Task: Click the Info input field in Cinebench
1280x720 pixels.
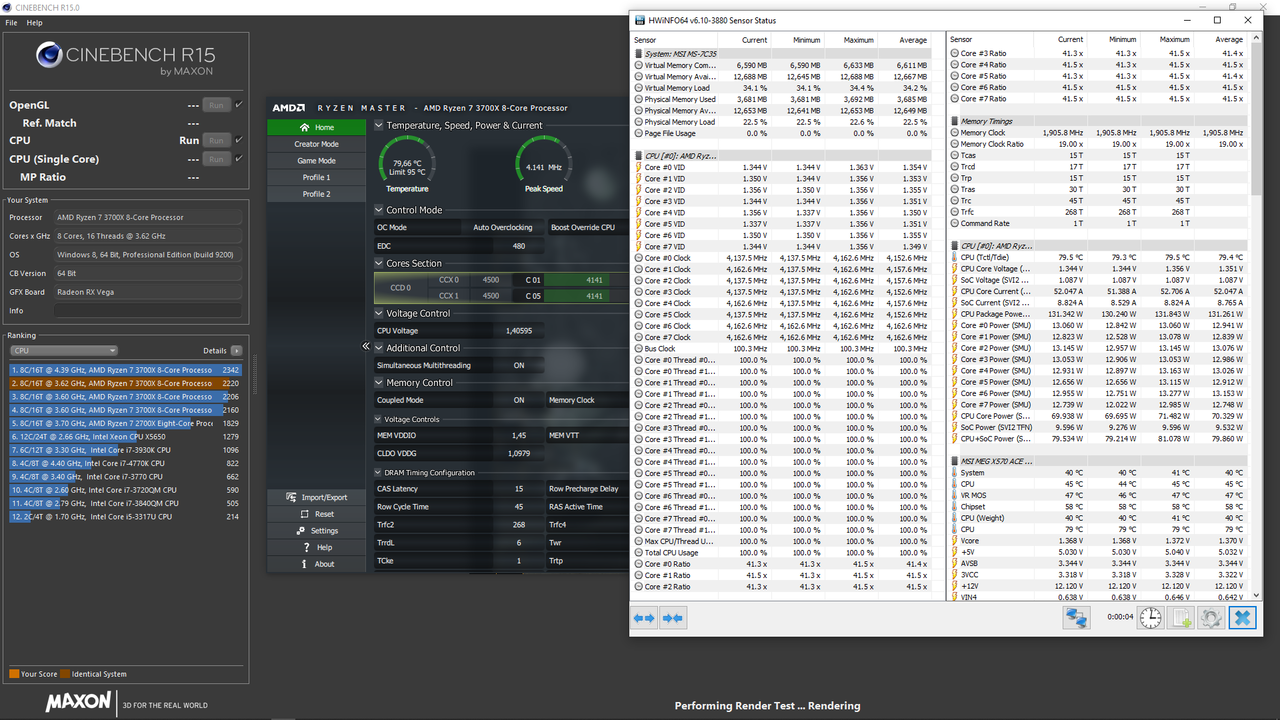Action: (148, 311)
